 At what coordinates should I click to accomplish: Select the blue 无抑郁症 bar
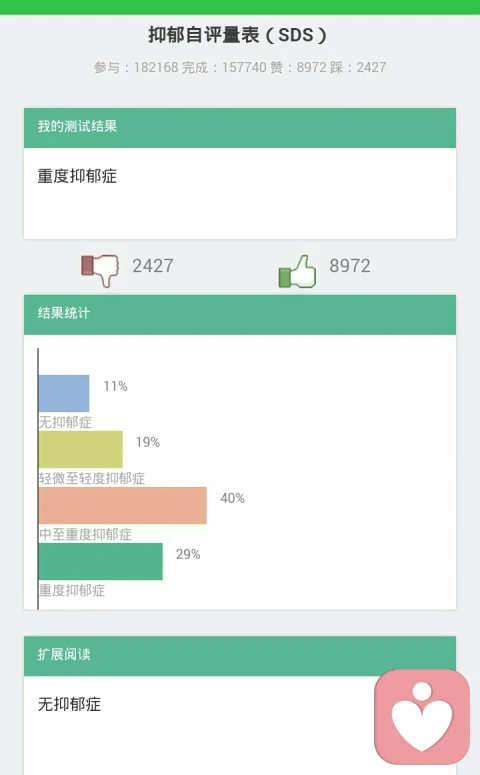click(x=64, y=393)
